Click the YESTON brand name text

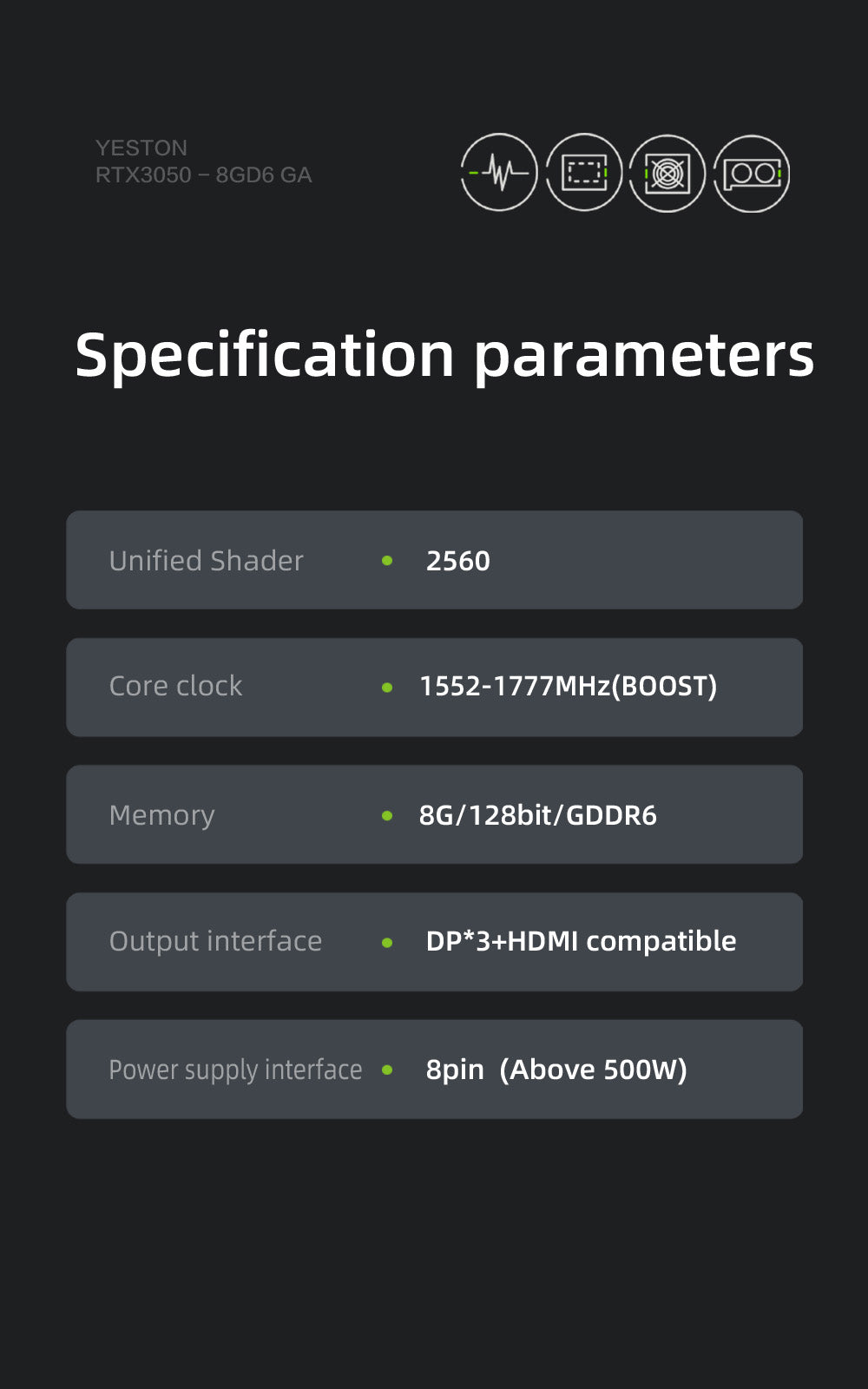pos(141,148)
